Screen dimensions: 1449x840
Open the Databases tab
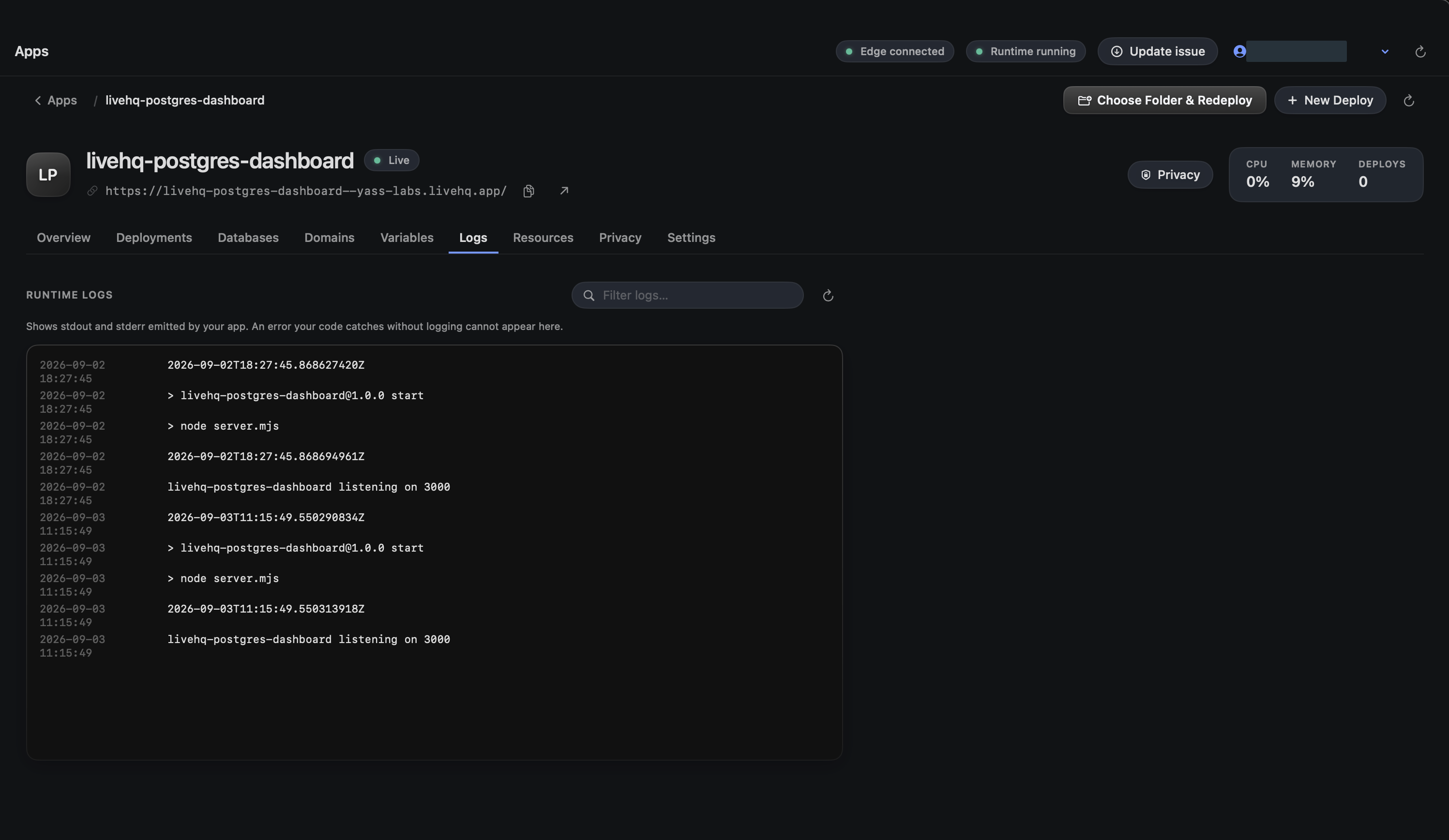[x=248, y=238]
